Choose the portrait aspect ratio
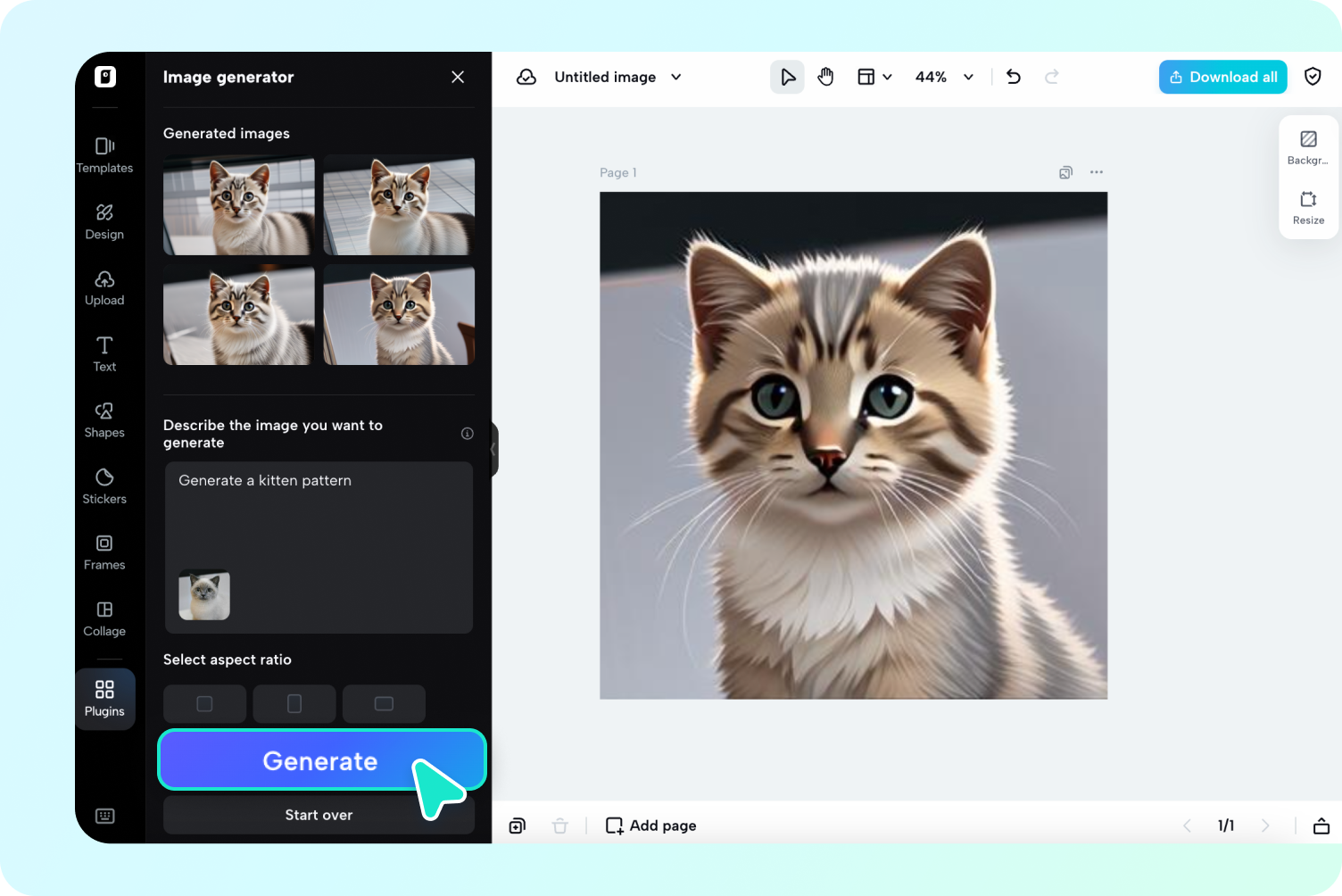 [x=294, y=704]
